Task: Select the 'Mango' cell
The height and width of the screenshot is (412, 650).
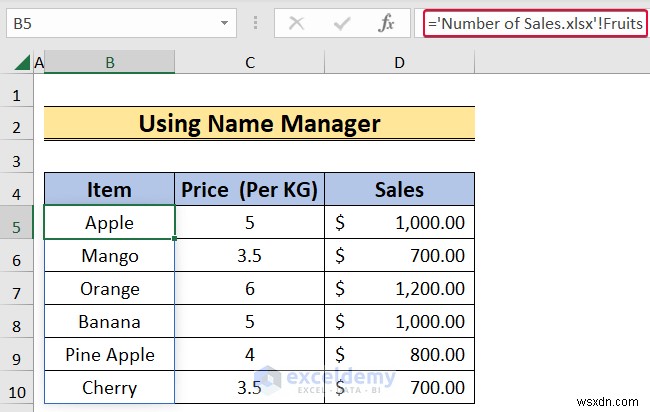Action: click(x=109, y=255)
